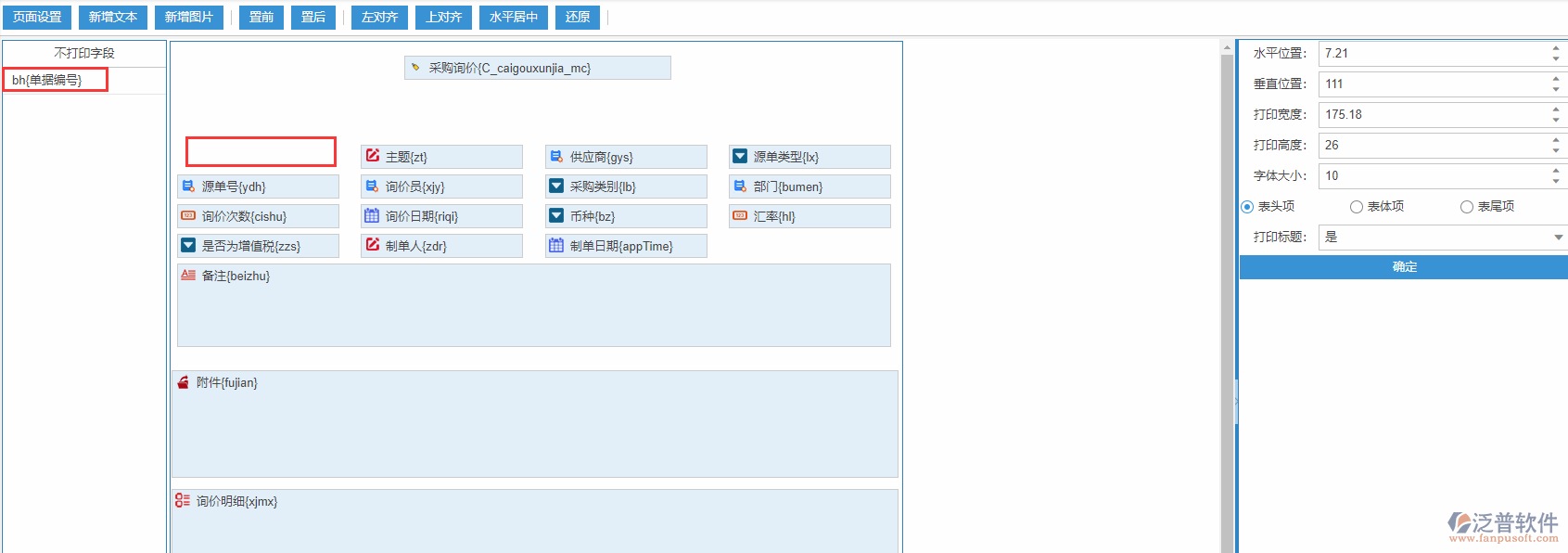Image resolution: width=1568 pixels, height=553 pixels.
Task: Click calendar icon of 询价日期{riqi} field
Action: click(x=372, y=215)
